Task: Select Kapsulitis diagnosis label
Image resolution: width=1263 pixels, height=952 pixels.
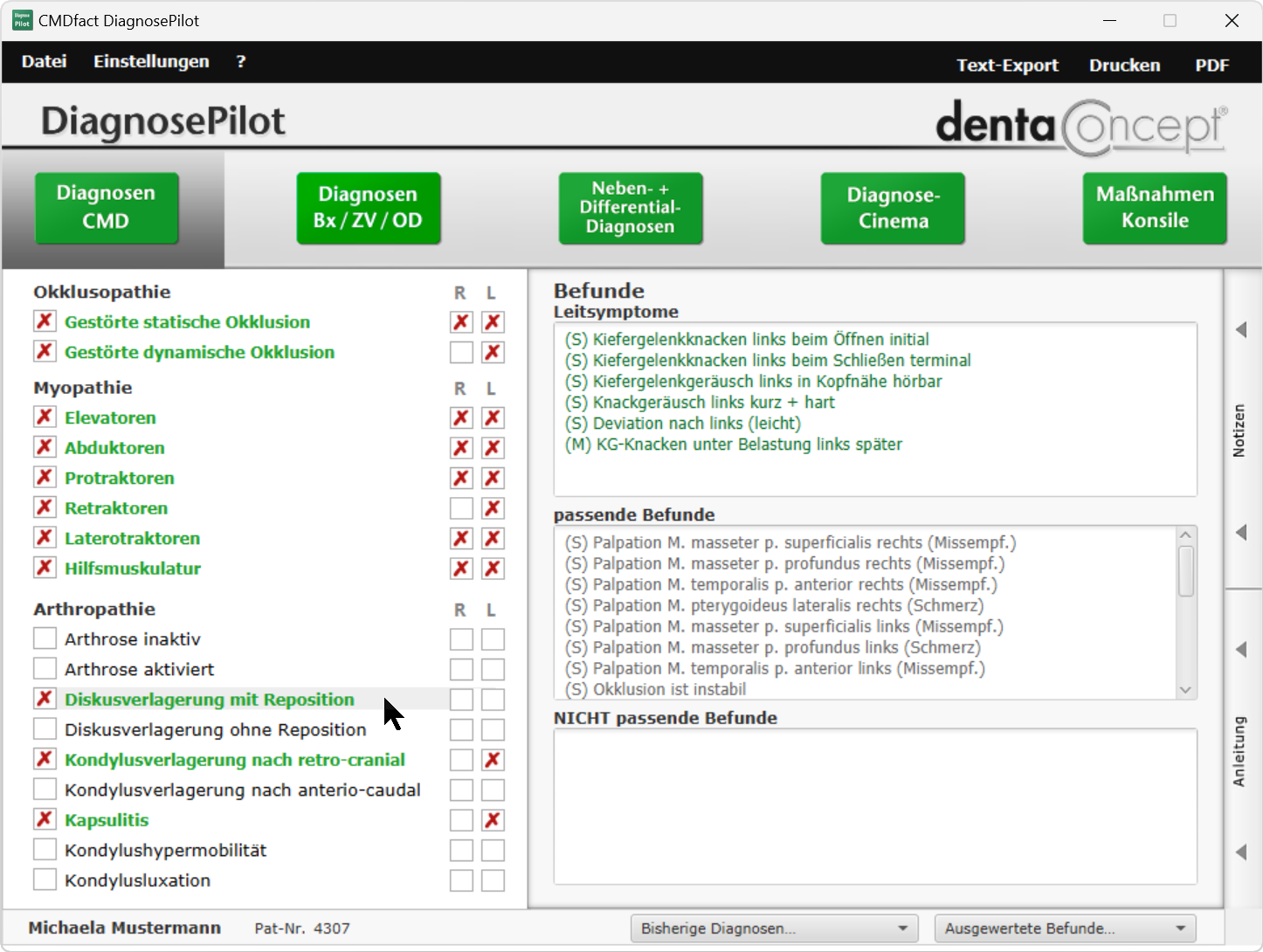Action: tap(107, 820)
